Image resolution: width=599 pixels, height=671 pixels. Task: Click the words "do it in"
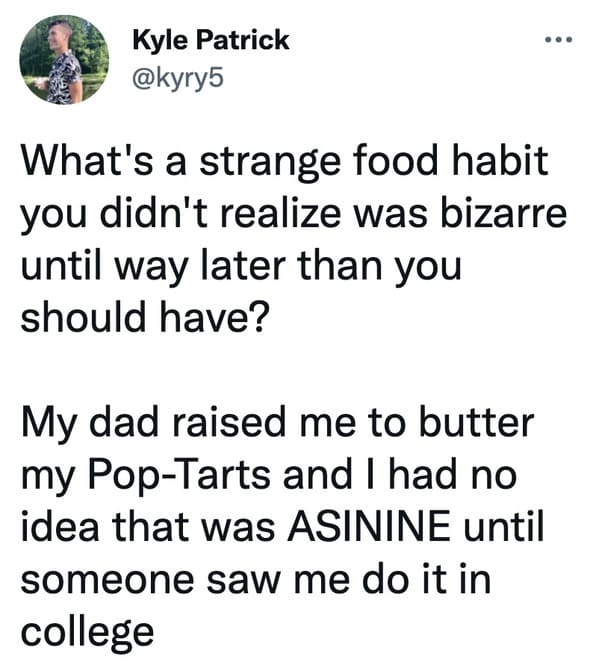426,579
